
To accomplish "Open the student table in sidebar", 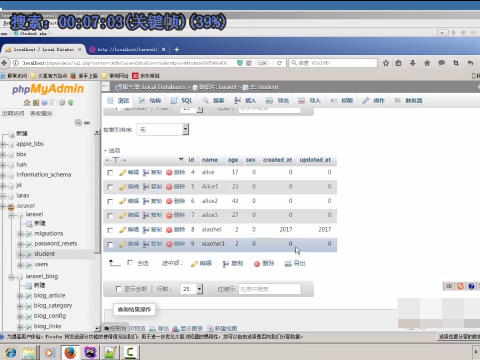I will click(x=44, y=254).
